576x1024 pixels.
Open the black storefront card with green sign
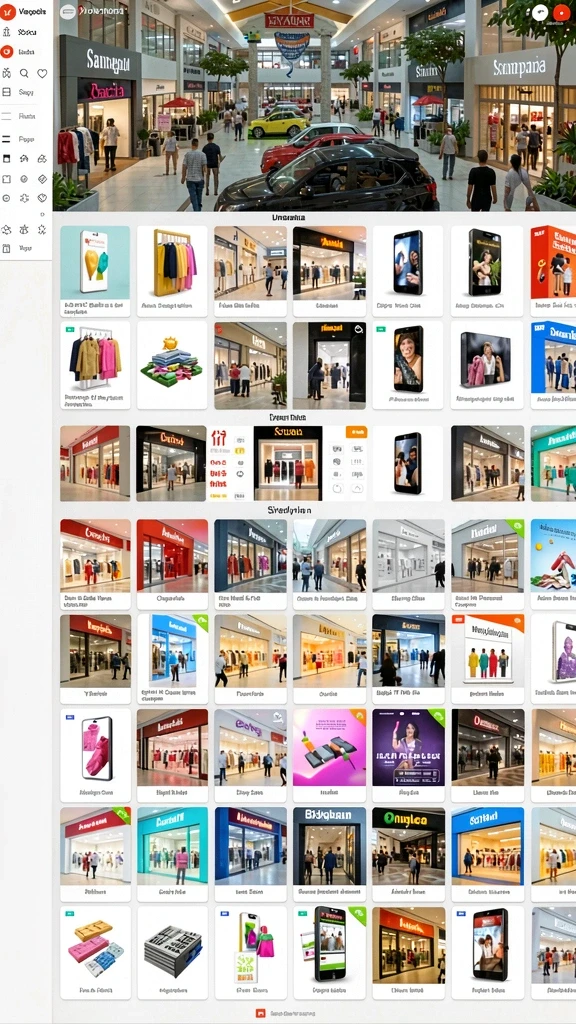point(408,854)
